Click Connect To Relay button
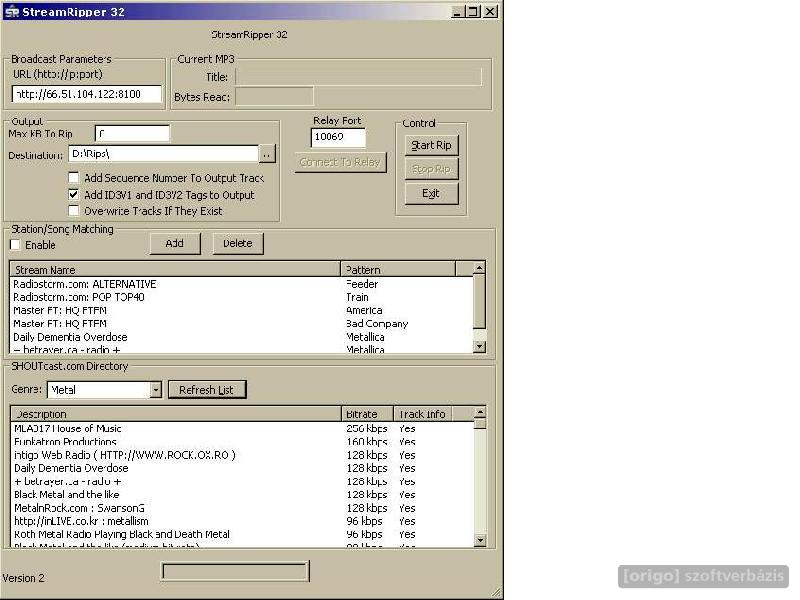 coord(340,162)
